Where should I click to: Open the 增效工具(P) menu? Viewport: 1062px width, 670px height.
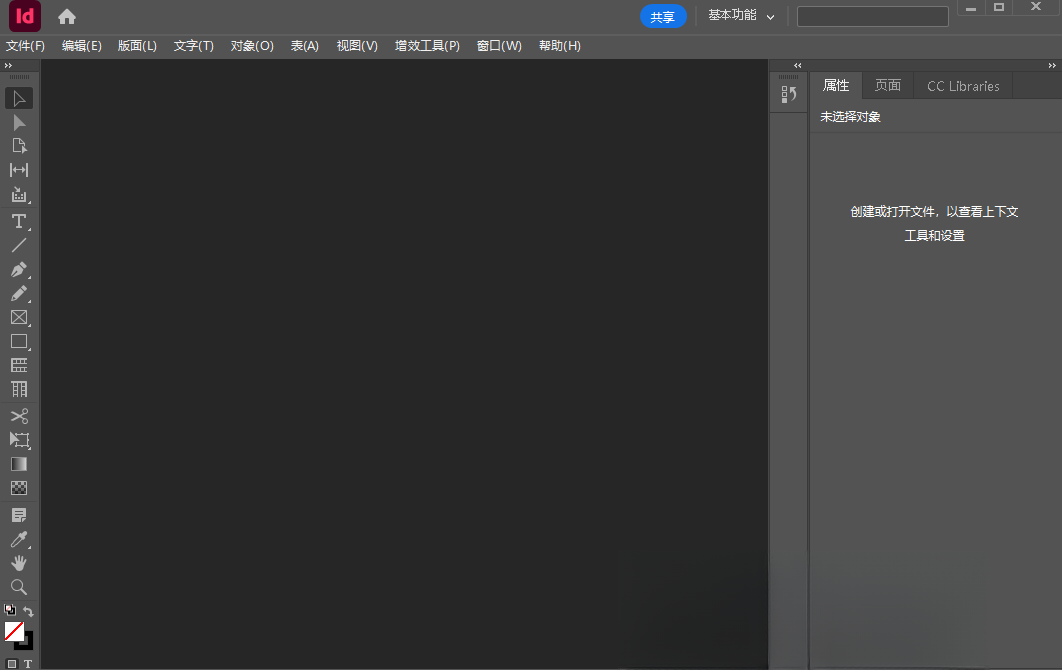coord(427,46)
